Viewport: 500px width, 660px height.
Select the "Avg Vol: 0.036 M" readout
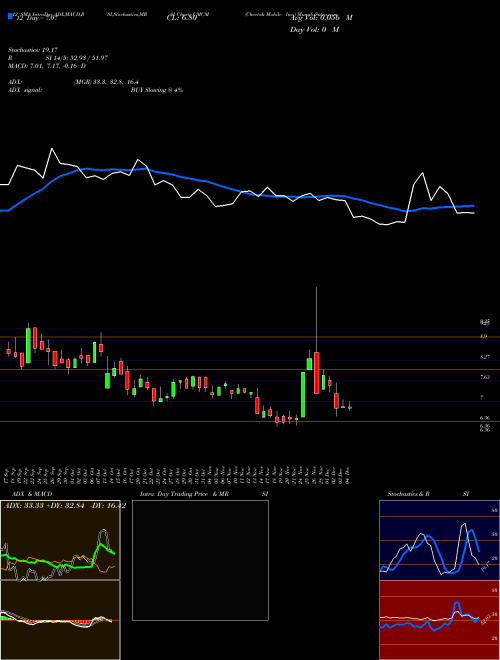tap(321, 18)
